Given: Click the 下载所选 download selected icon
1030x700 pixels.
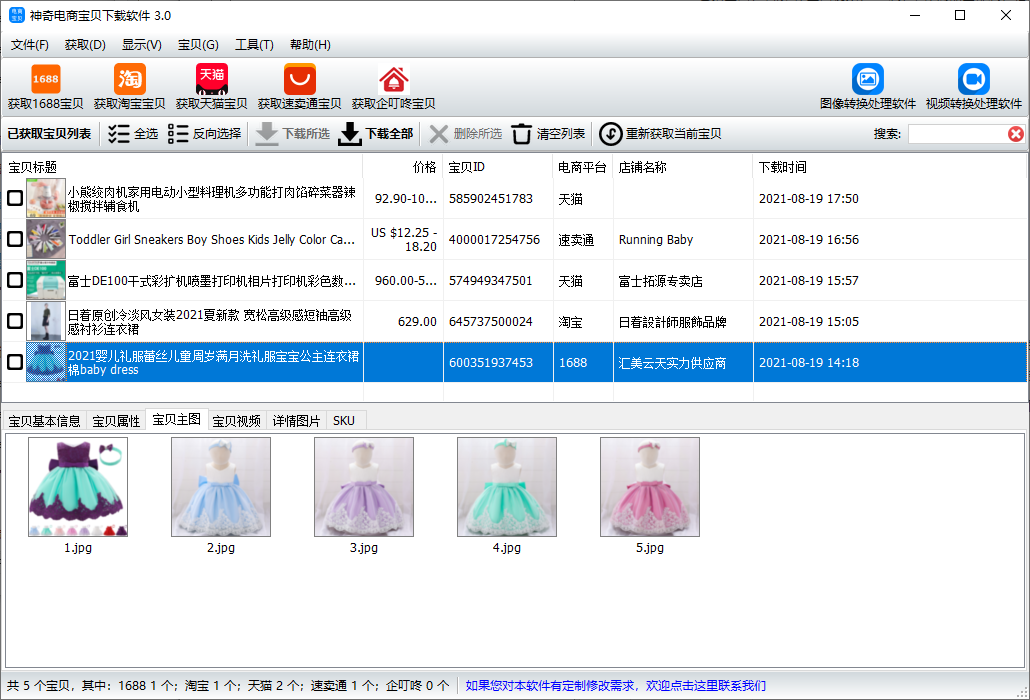Looking at the screenshot, I should coord(267,134).
